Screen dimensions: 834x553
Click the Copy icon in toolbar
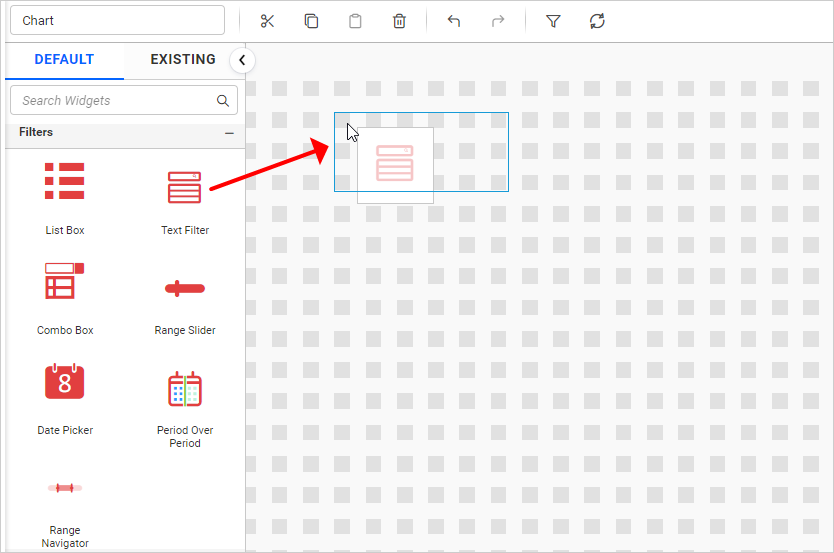click(311, 21)
